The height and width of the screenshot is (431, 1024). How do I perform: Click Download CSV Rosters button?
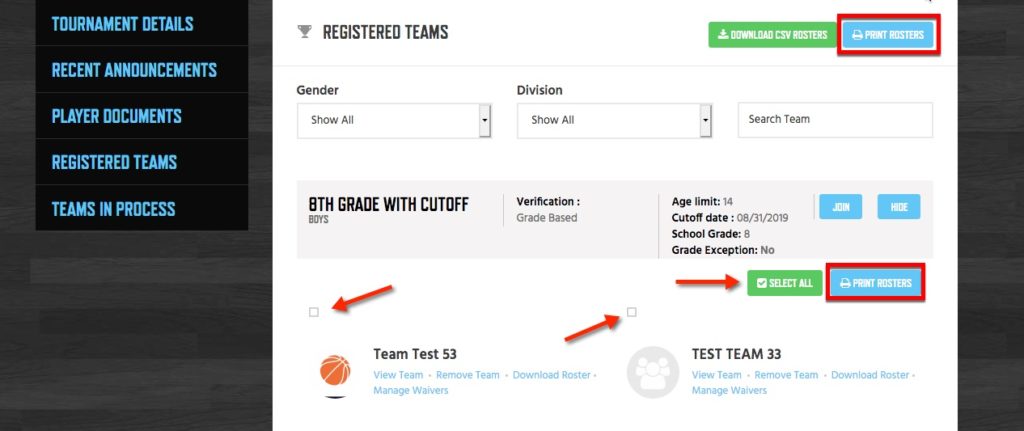(773, 35)
